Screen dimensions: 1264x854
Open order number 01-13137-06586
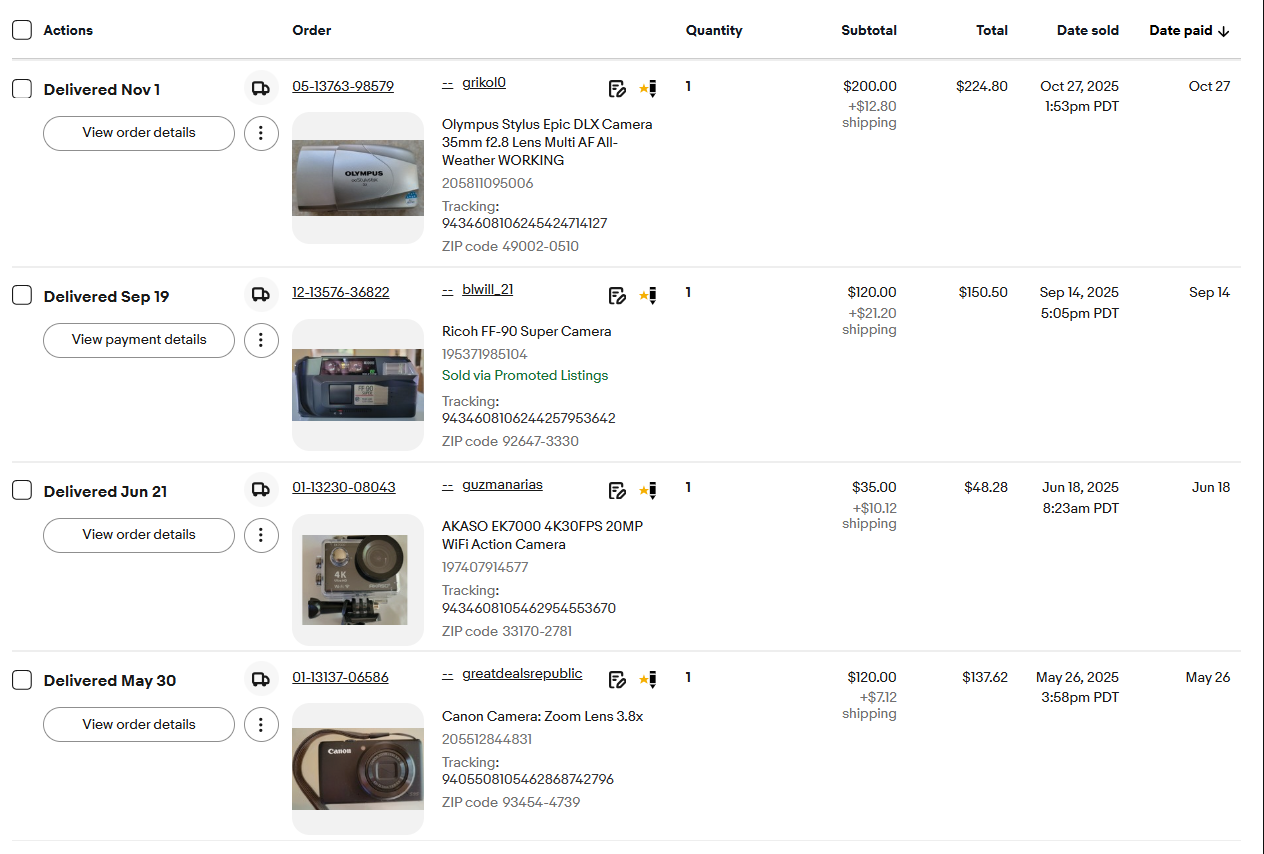[x=340, y=678]
